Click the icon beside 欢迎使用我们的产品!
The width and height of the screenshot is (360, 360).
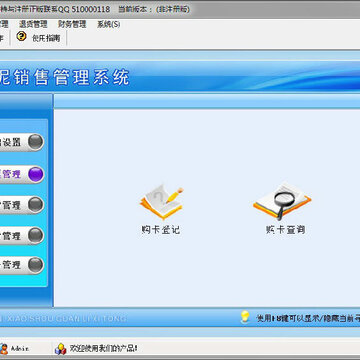pyautogui.click(x=60, y=349)
